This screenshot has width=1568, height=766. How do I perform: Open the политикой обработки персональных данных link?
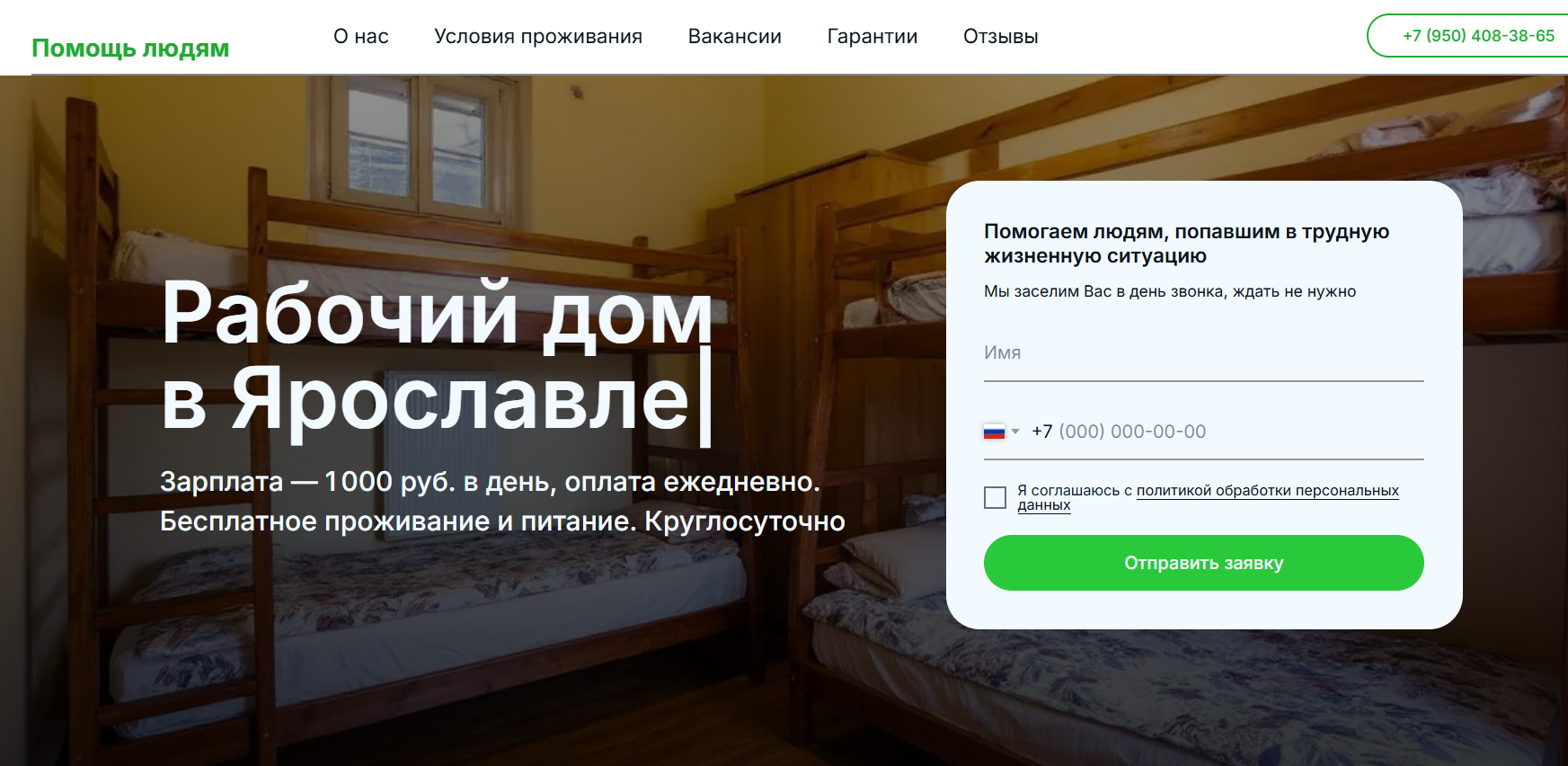1209,497
